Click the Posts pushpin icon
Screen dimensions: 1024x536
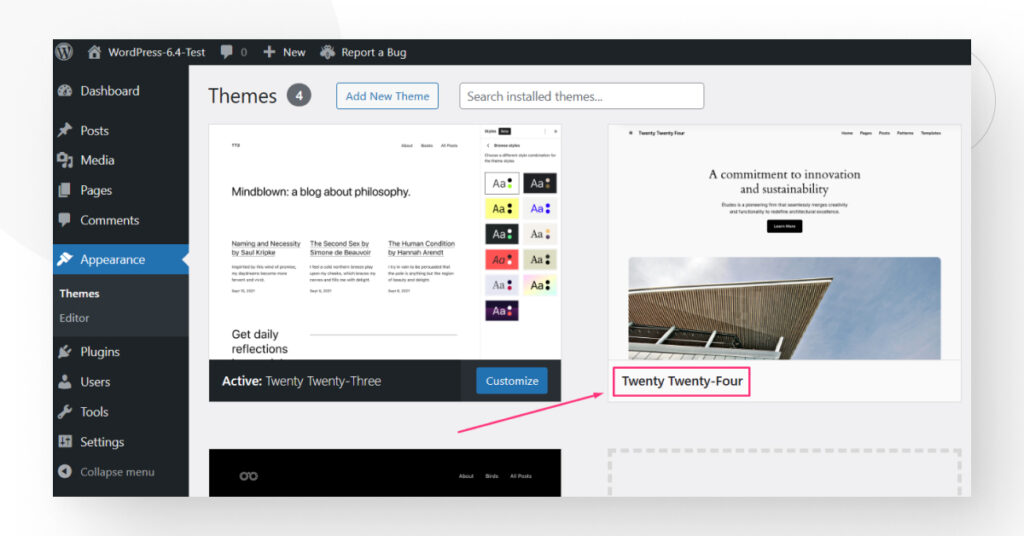(65, 131)
